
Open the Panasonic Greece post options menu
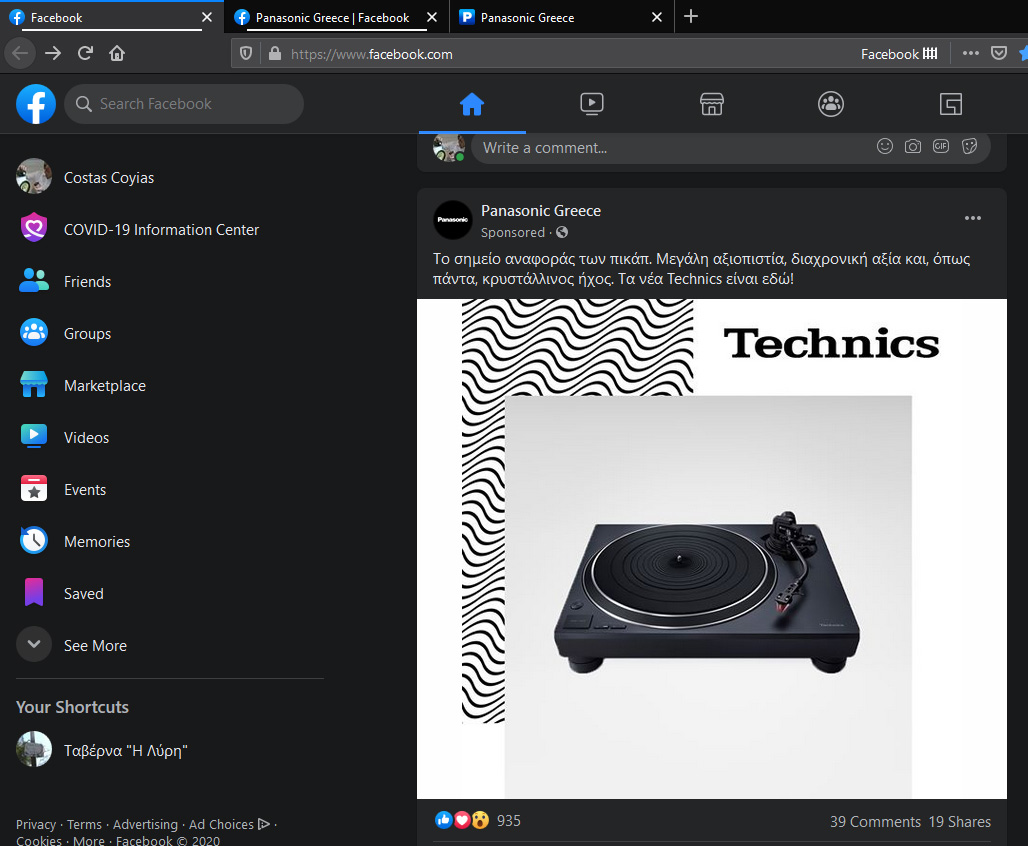[973, 218]
